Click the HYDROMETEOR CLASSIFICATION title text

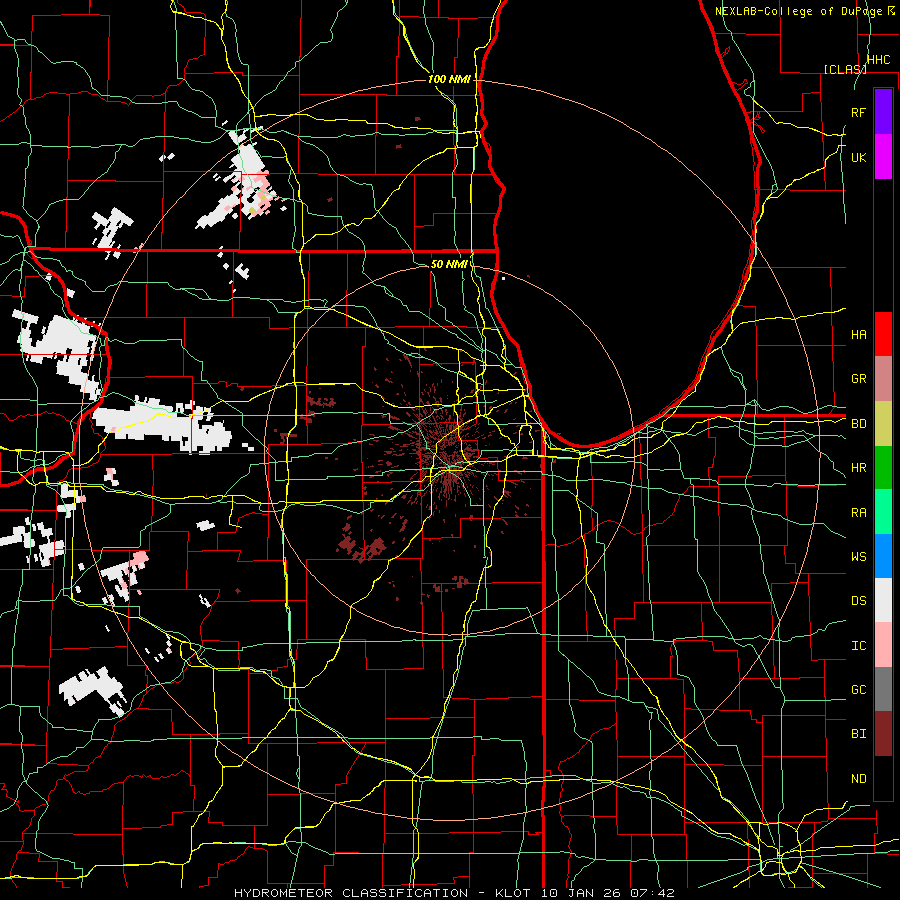[351, 893]
